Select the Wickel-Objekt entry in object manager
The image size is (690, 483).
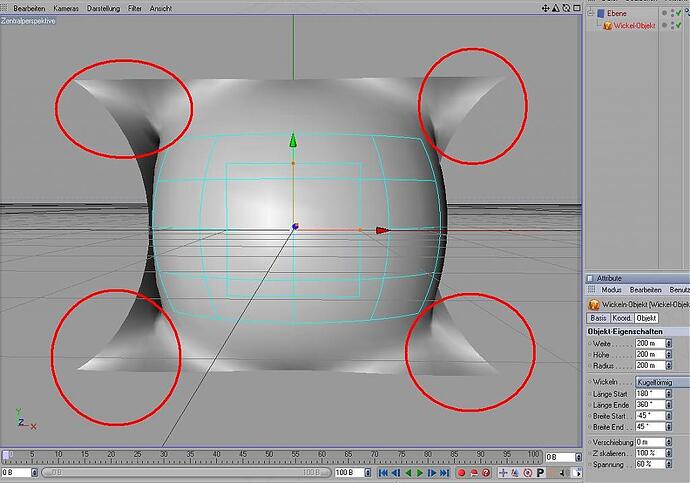(634, 26)
